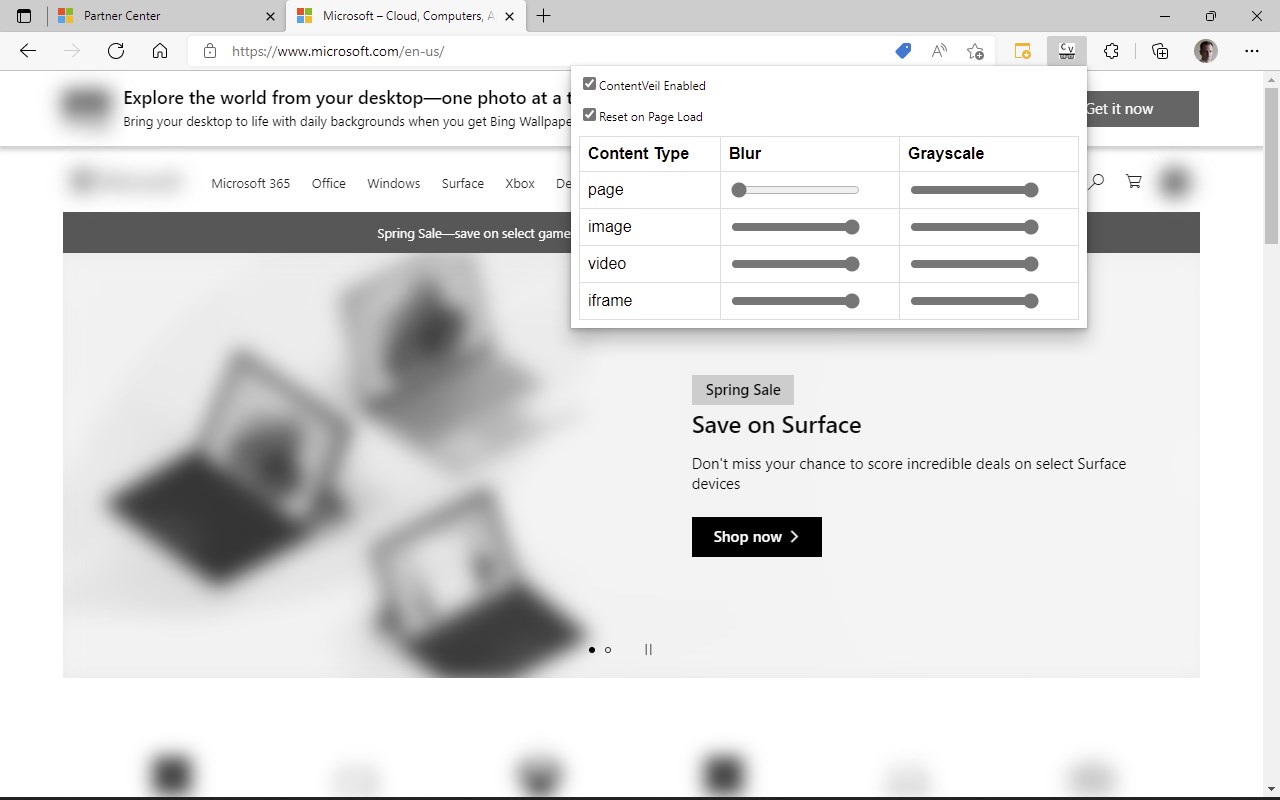Select the first carousel dot
Screen dimensions: 1280x800
[592, 650]
